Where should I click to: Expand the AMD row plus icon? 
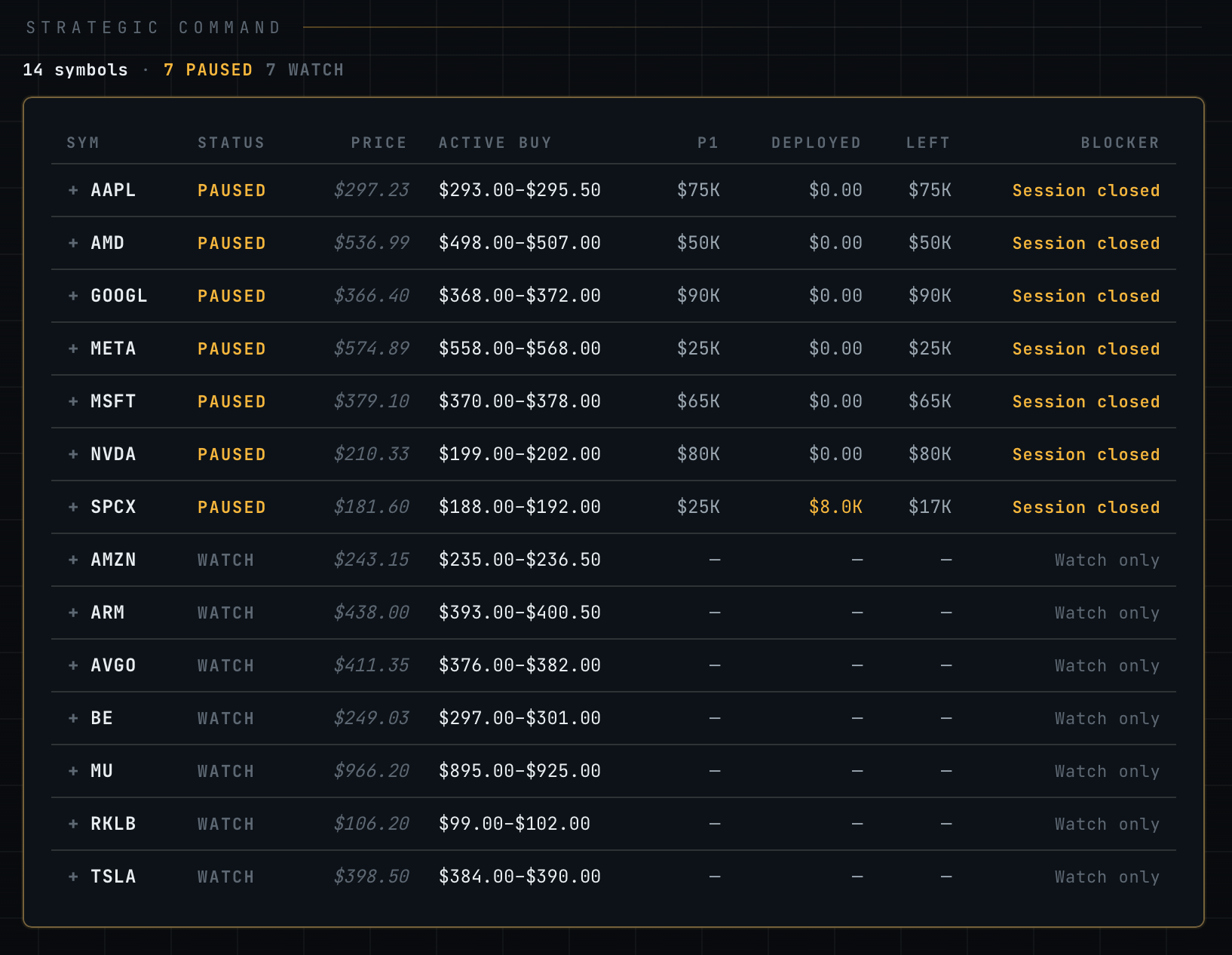[x=73, y=243]
